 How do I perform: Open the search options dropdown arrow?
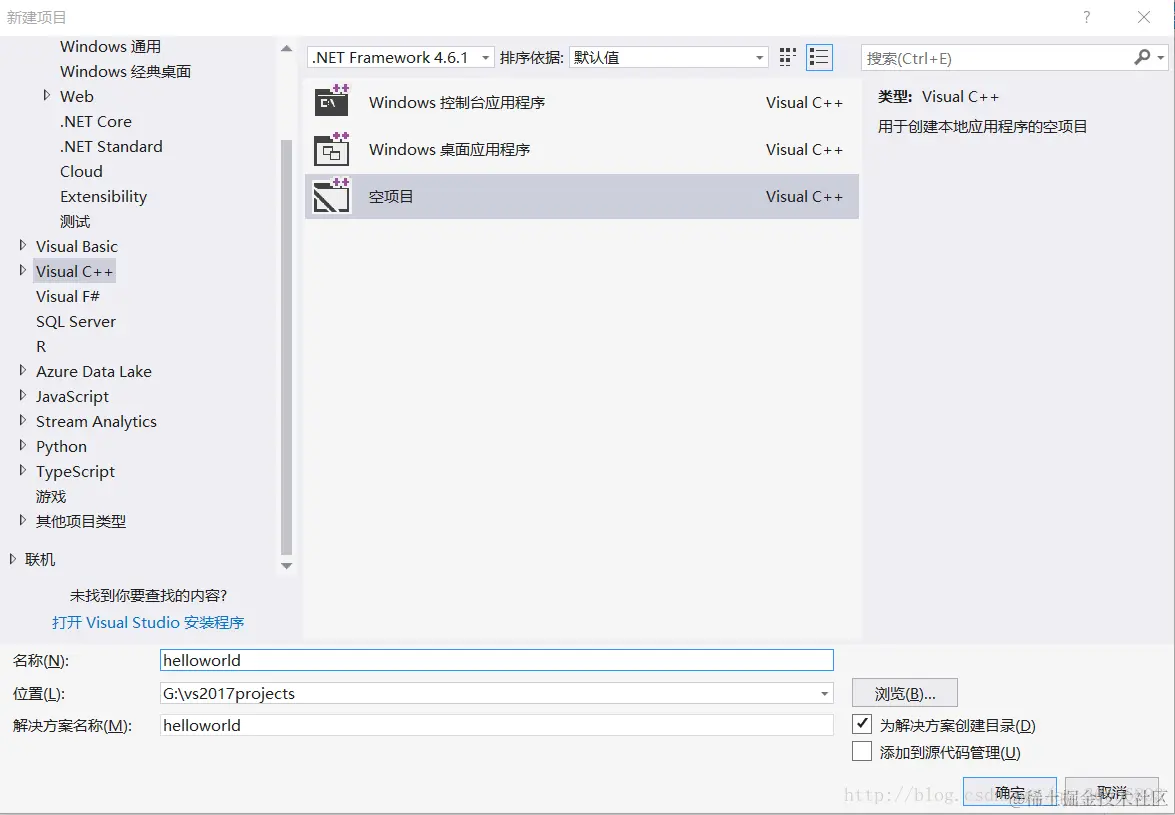1161,58
